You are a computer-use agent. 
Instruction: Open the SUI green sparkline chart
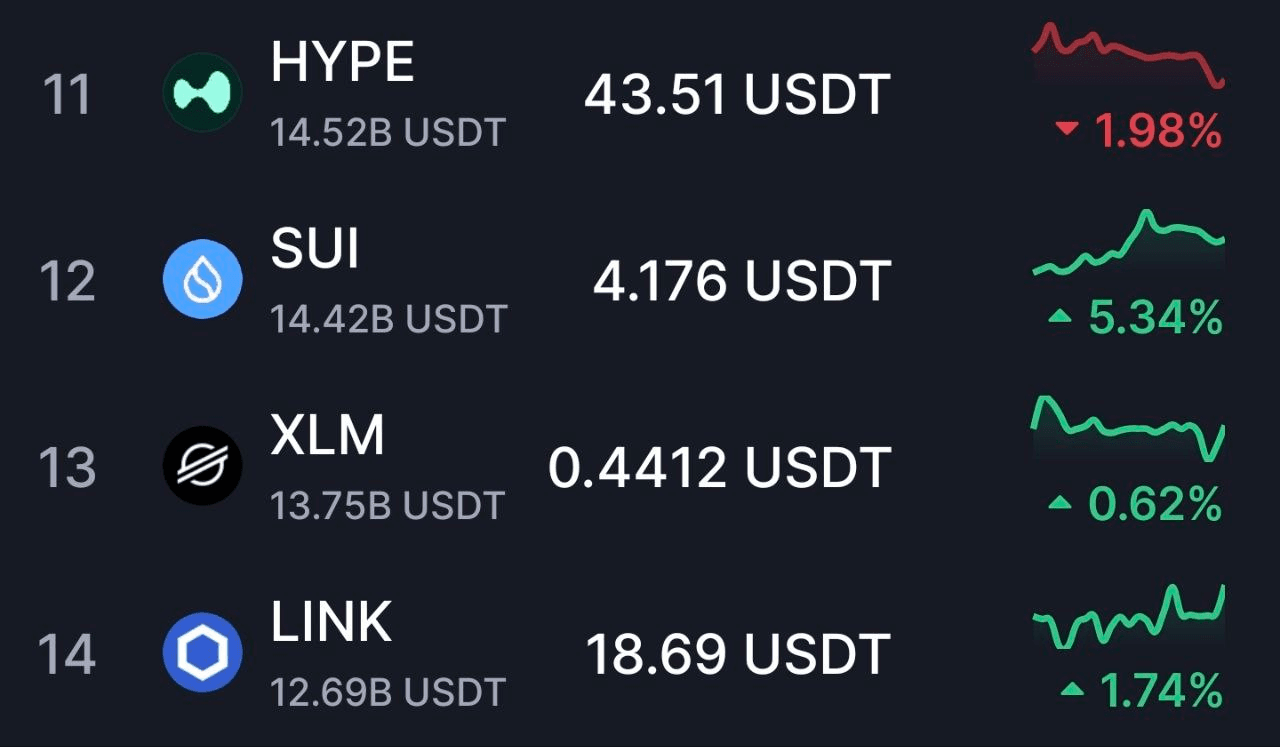(1129, 243)
